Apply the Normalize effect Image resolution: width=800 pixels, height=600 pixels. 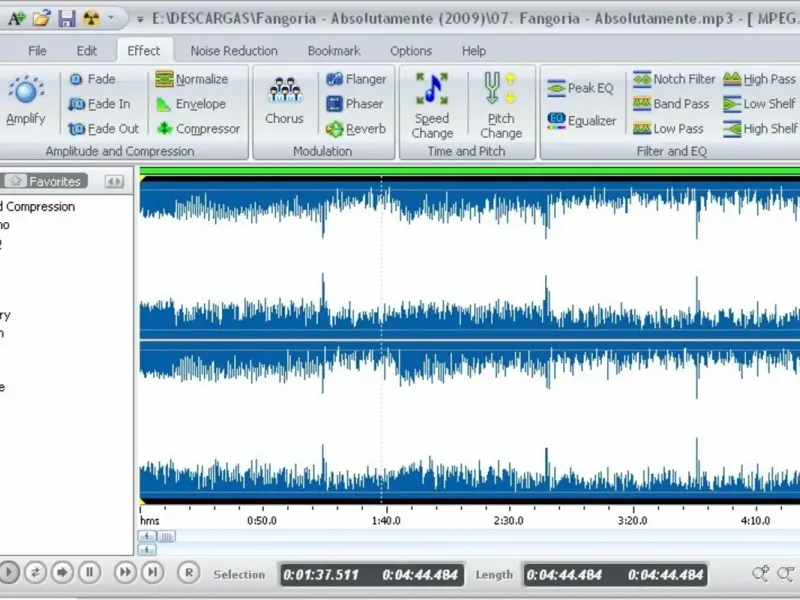pos(191,79)
